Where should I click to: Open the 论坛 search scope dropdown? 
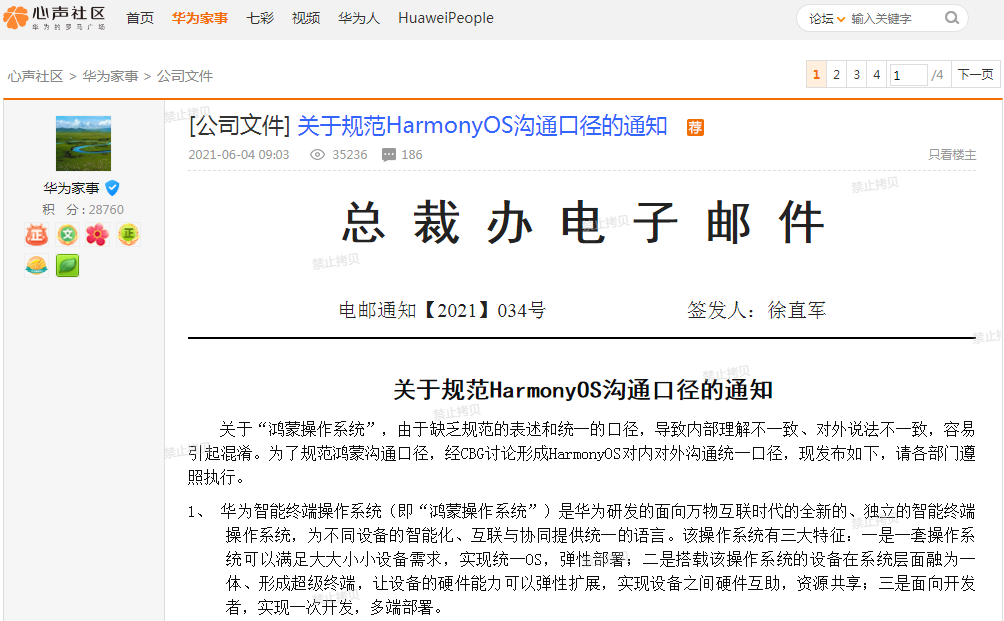(x=827, y=19)
